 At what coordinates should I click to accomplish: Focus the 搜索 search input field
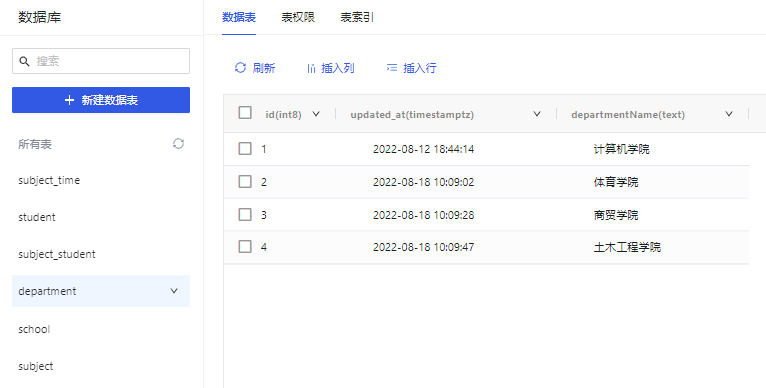tap(101, 61)
